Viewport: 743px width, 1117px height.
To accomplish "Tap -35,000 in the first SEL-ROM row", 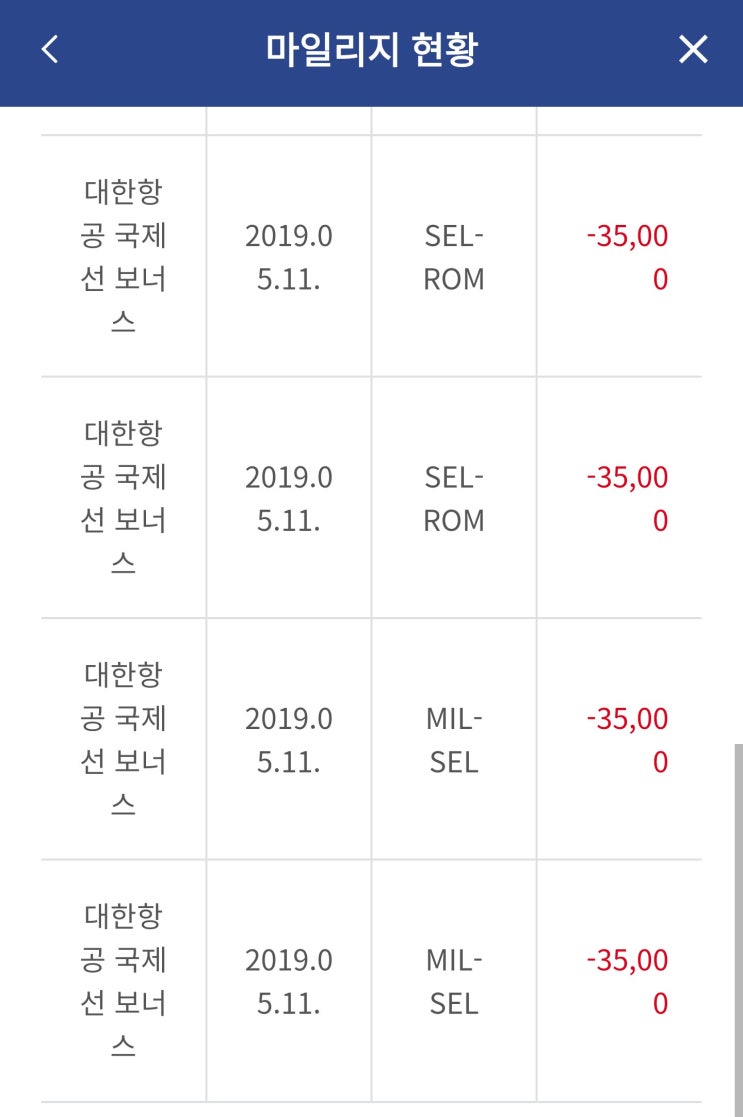I will pyautogui.click(x=627, y=257).
